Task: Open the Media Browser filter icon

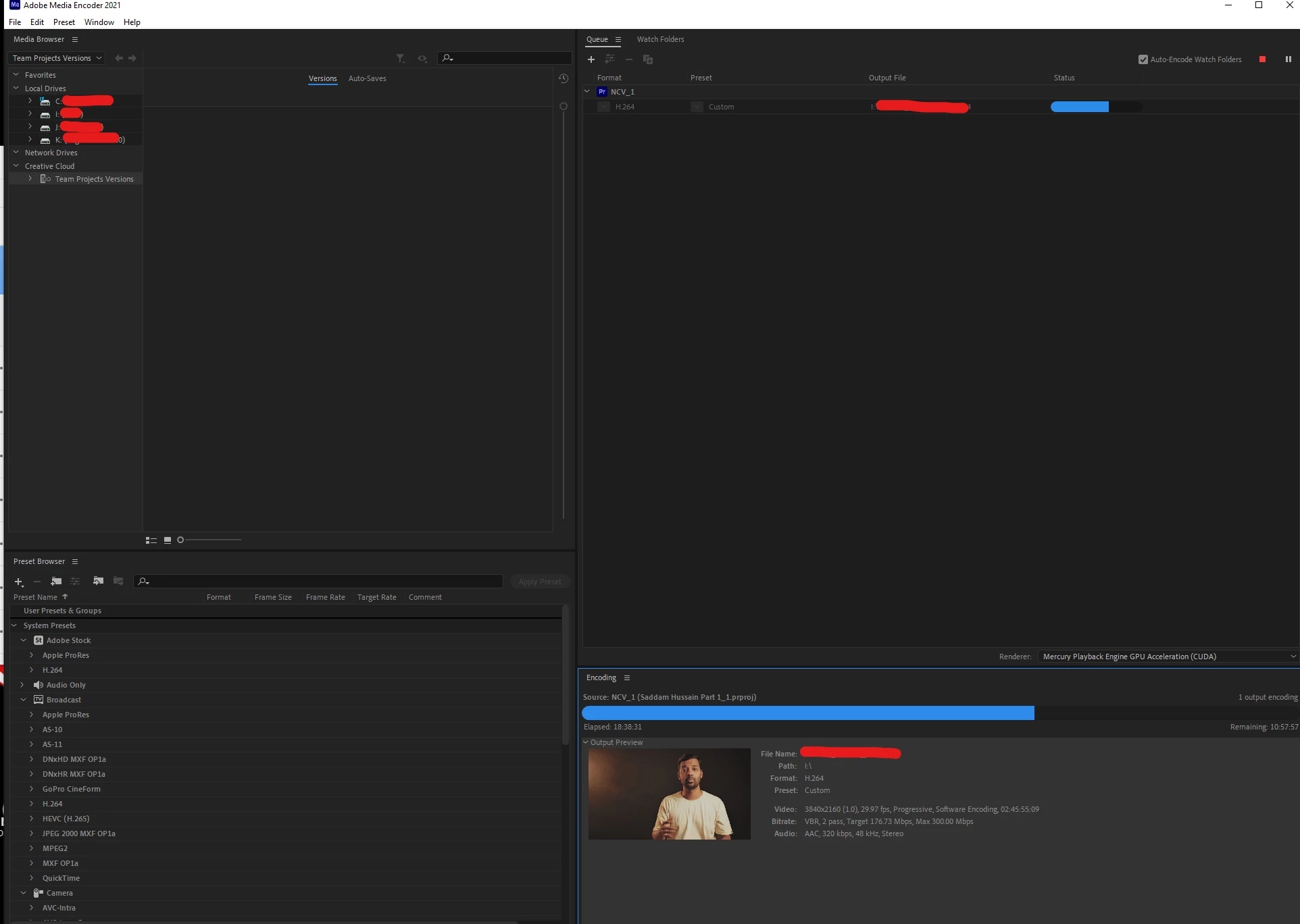Action: 400,59
